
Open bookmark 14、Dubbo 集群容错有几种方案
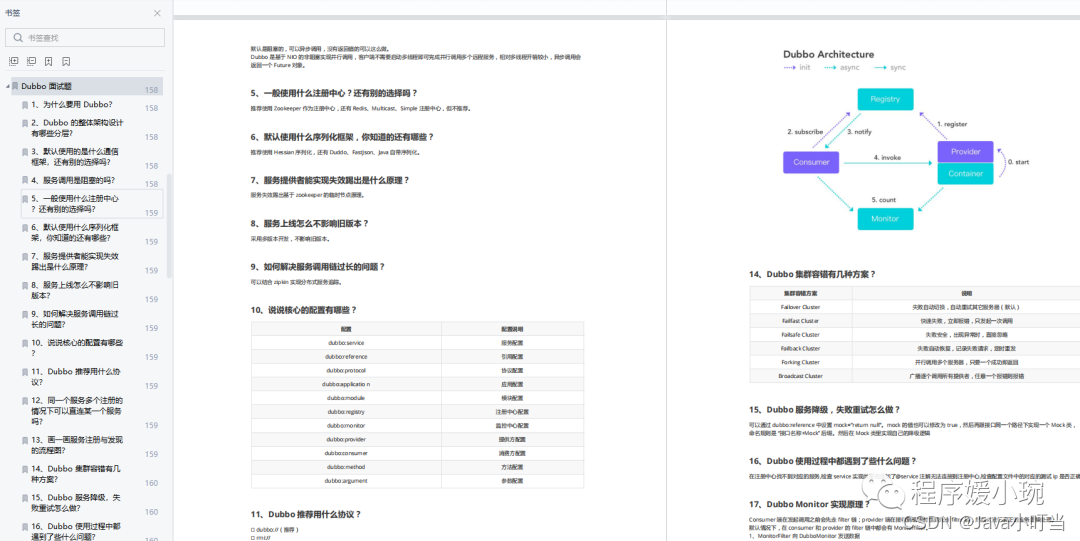point(76,473)
